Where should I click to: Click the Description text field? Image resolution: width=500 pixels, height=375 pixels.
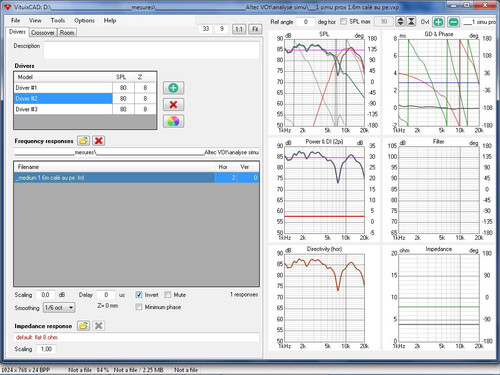(x=152, y=50)
